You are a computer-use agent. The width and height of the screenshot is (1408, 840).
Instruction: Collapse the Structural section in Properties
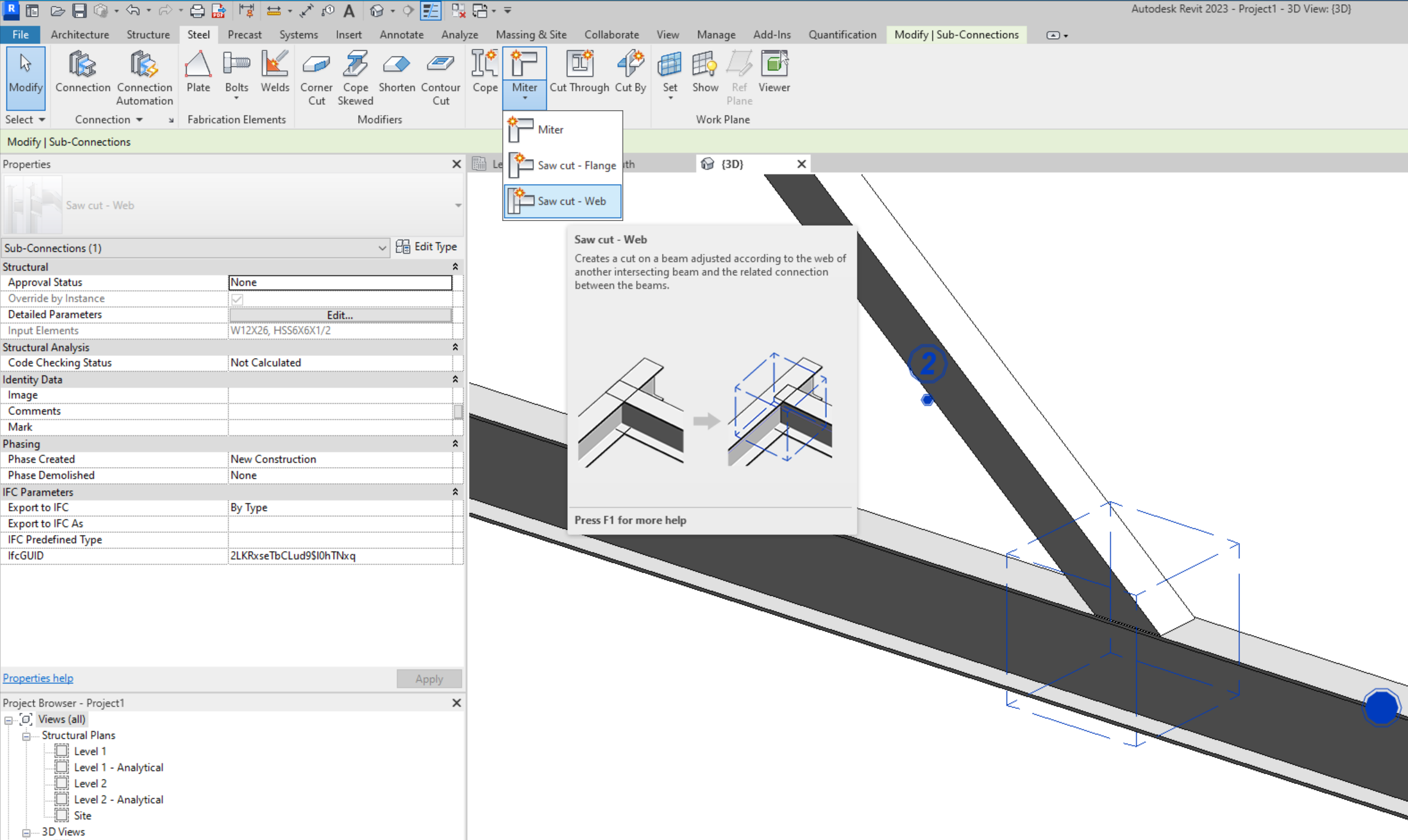point(455,266)
